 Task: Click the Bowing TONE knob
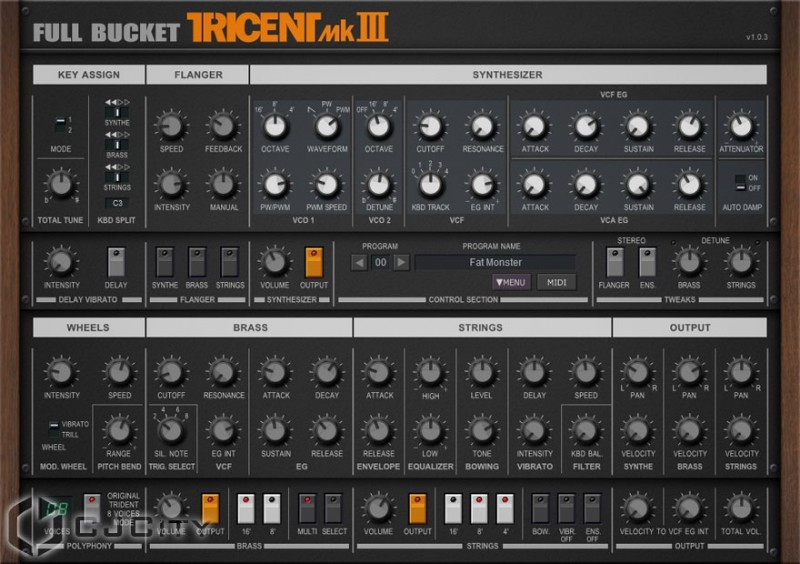click(x=482, y=431)
